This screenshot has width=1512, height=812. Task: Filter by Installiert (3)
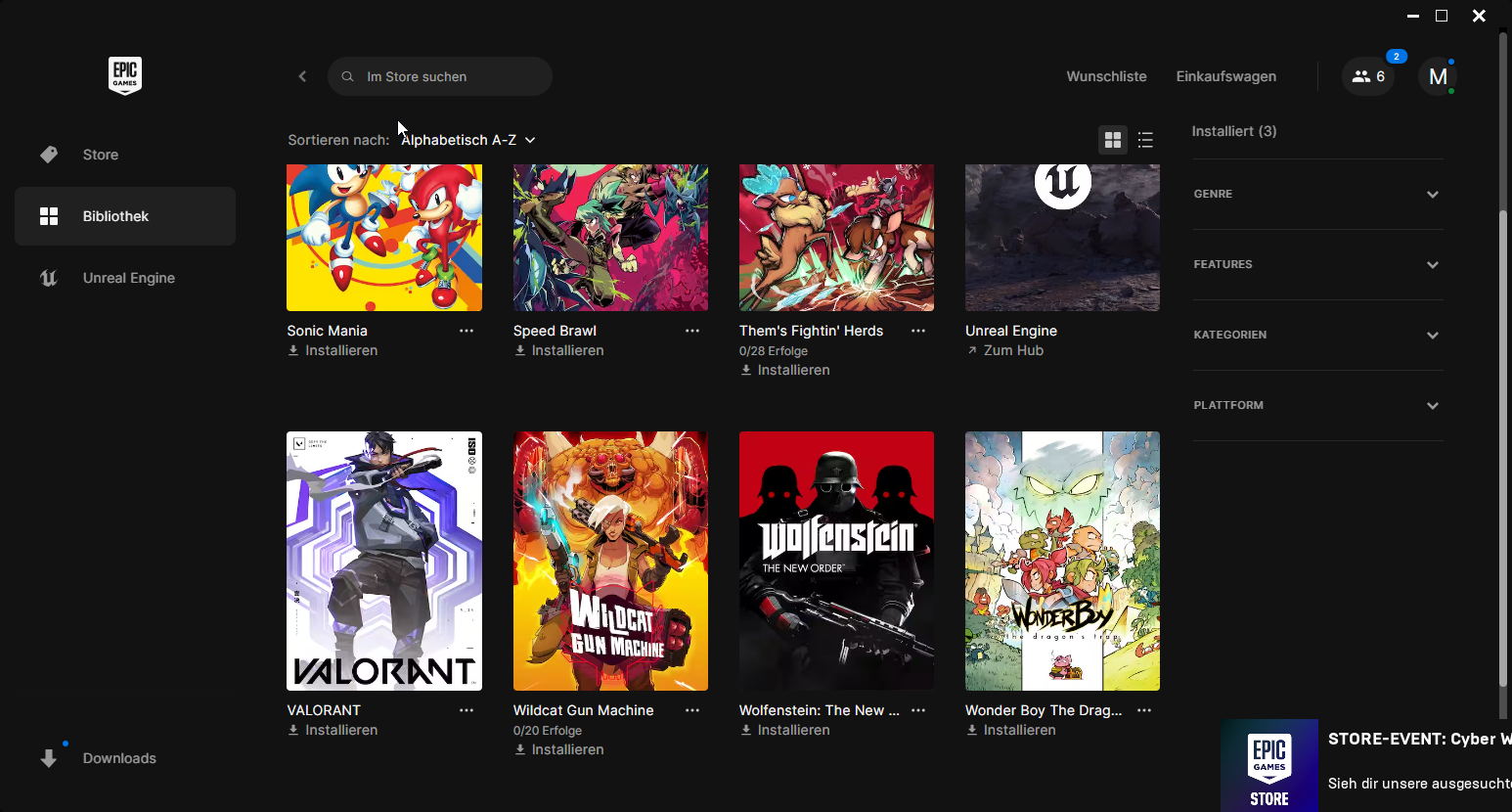1233,131
